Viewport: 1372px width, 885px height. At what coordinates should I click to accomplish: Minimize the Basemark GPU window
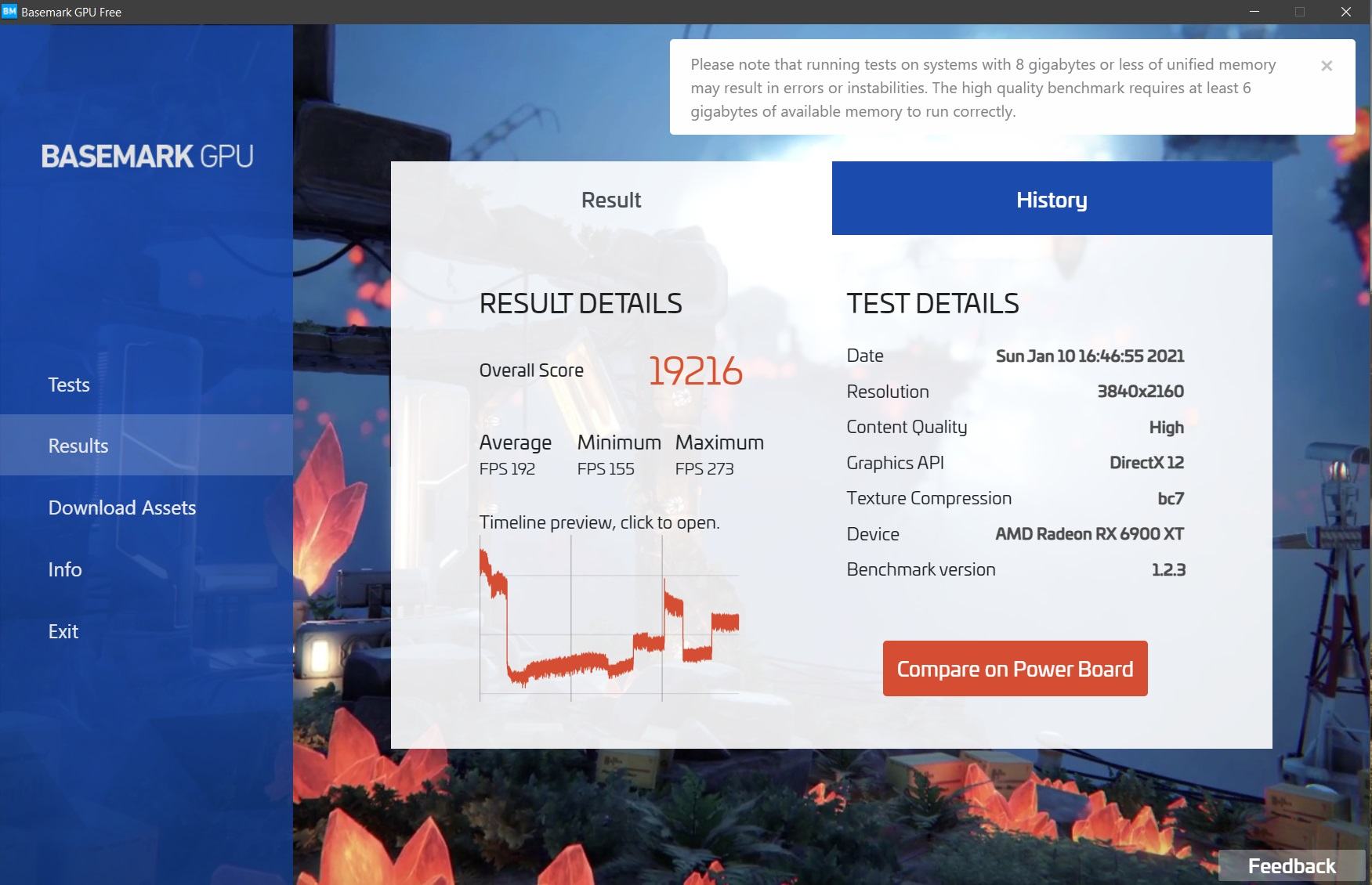tap(1254, 12)
